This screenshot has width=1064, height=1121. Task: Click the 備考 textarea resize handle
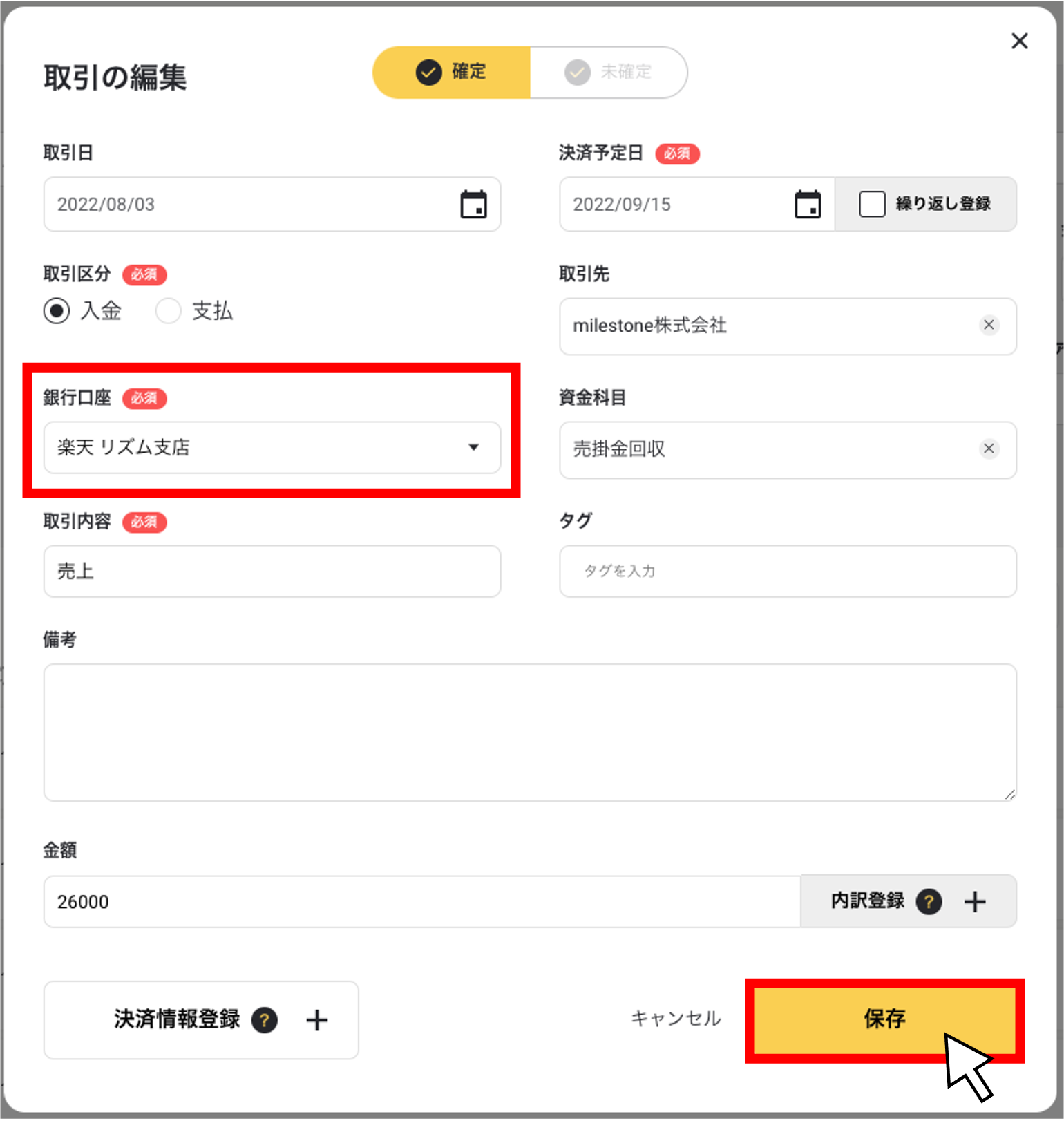coord(1009,795)
